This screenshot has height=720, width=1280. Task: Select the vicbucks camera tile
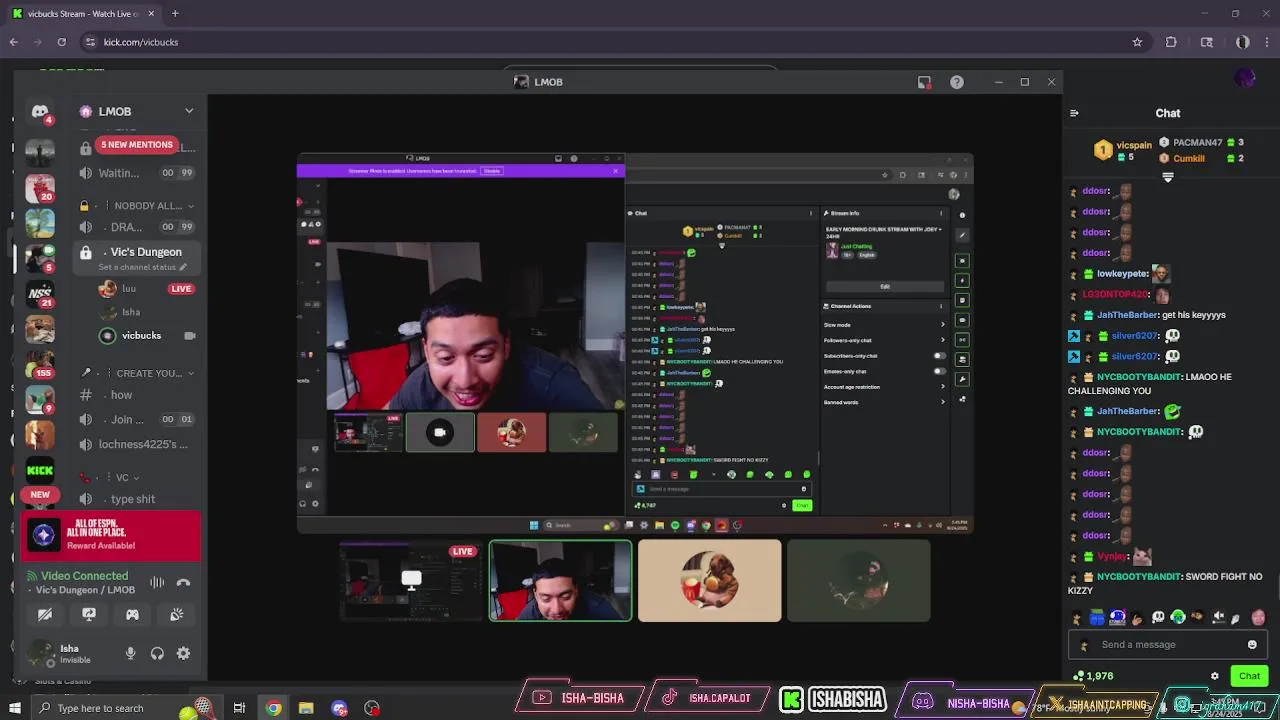560,581
